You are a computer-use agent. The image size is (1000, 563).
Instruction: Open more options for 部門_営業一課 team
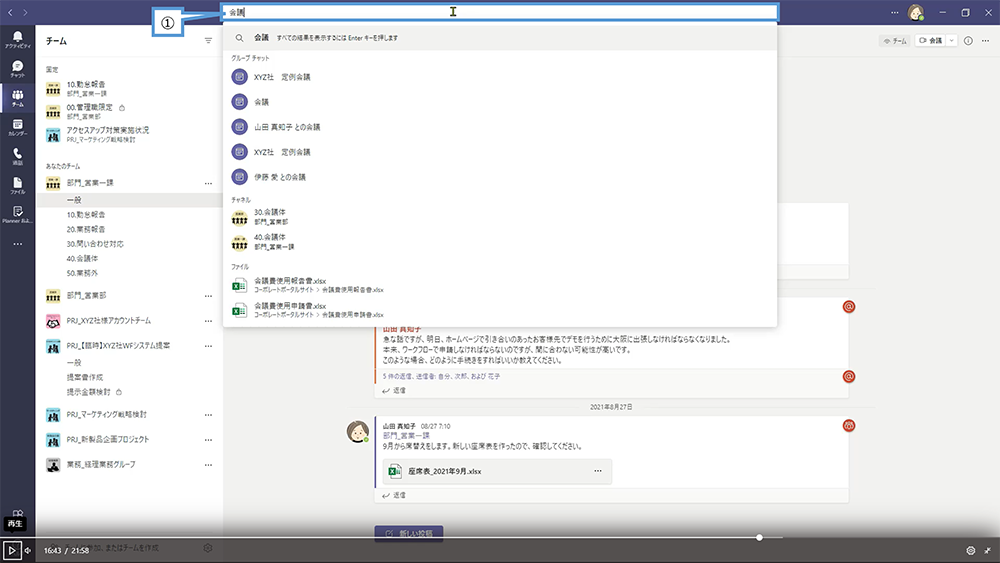[x=208, y=183]
